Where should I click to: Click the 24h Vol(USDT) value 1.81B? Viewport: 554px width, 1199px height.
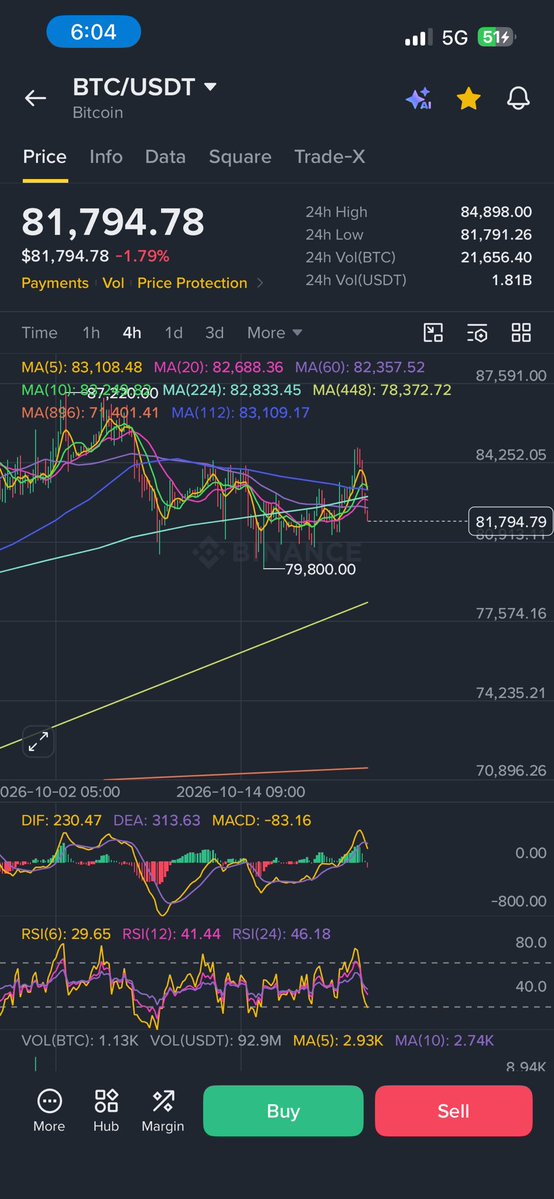pos(511,280)
